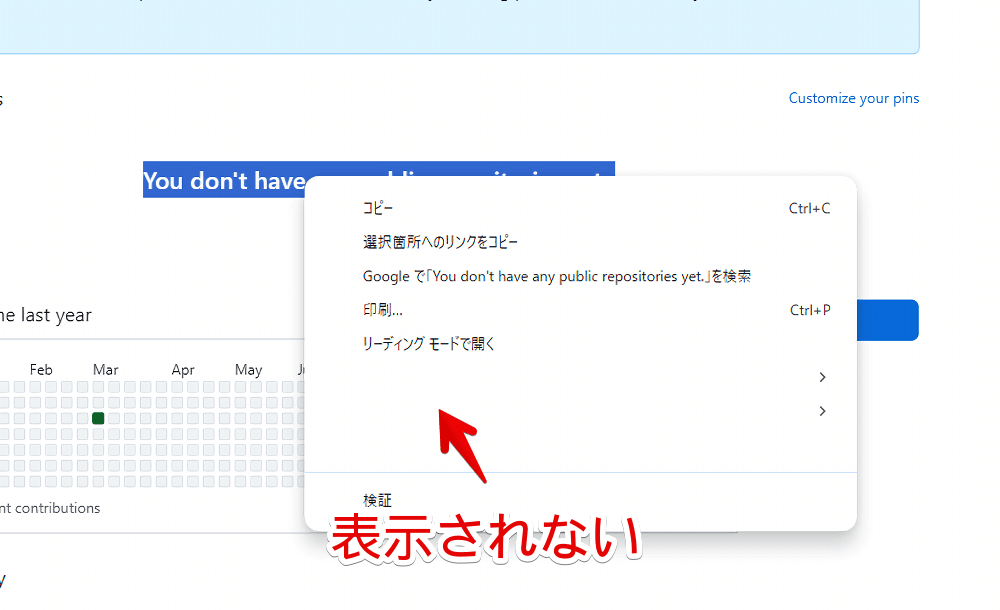
Task: Click the "Feb" month label
Action: click(x=41, y=369)
